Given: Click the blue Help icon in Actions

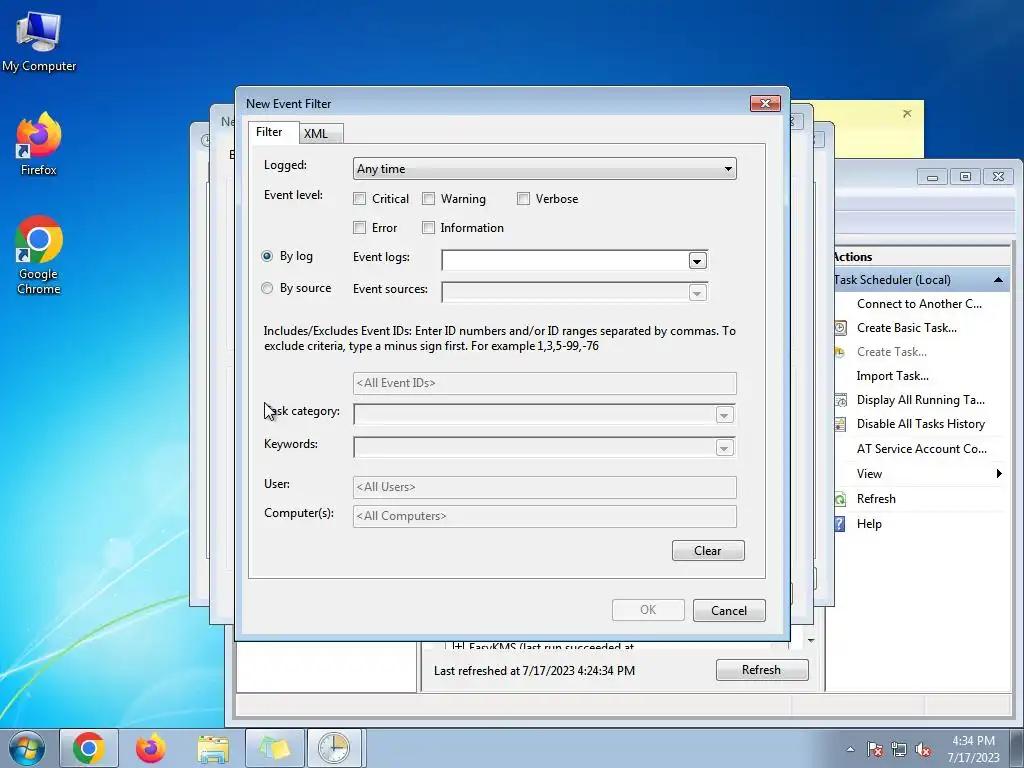Looking at the screenshot, I should tap(840, 524).
